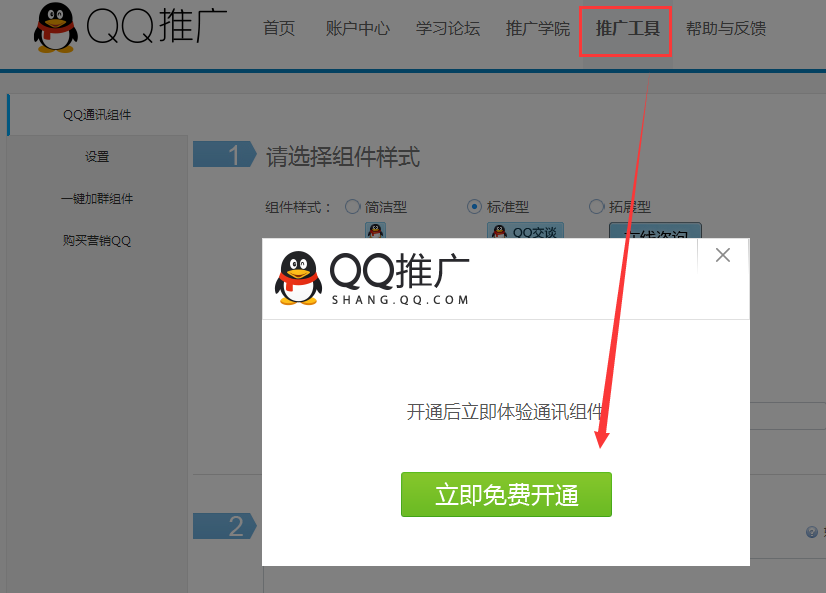Click the step 1 number badge
826x593 pixels.
click(x=226, y=155)
